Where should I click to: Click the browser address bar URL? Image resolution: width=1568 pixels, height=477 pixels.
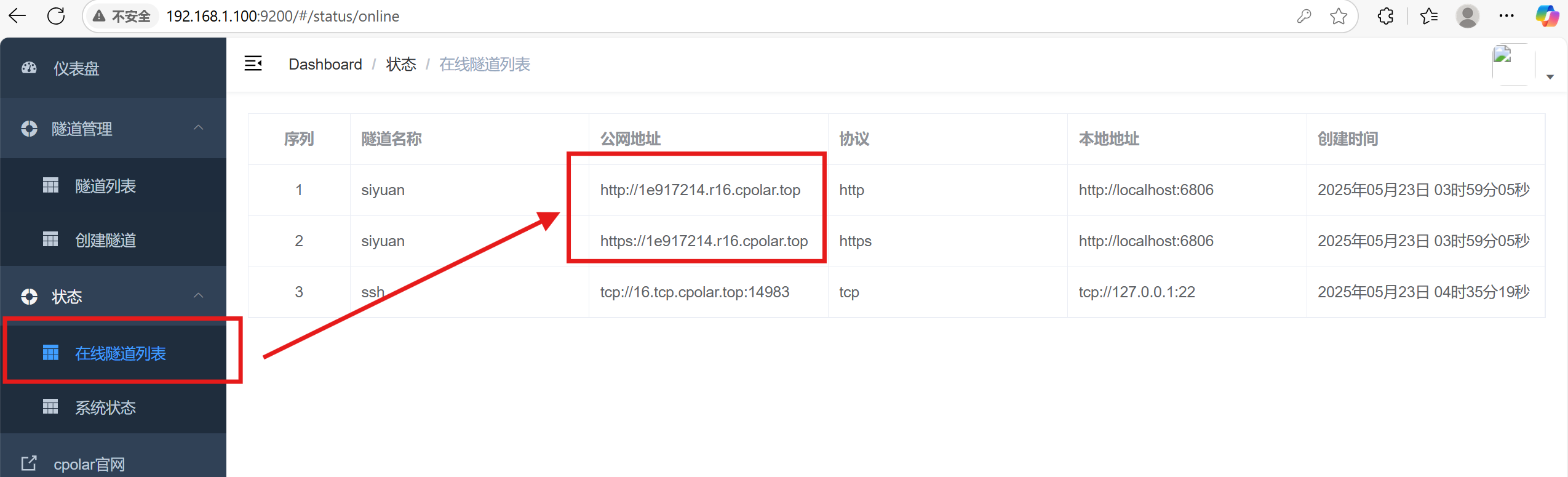click(x=282, y=16)
